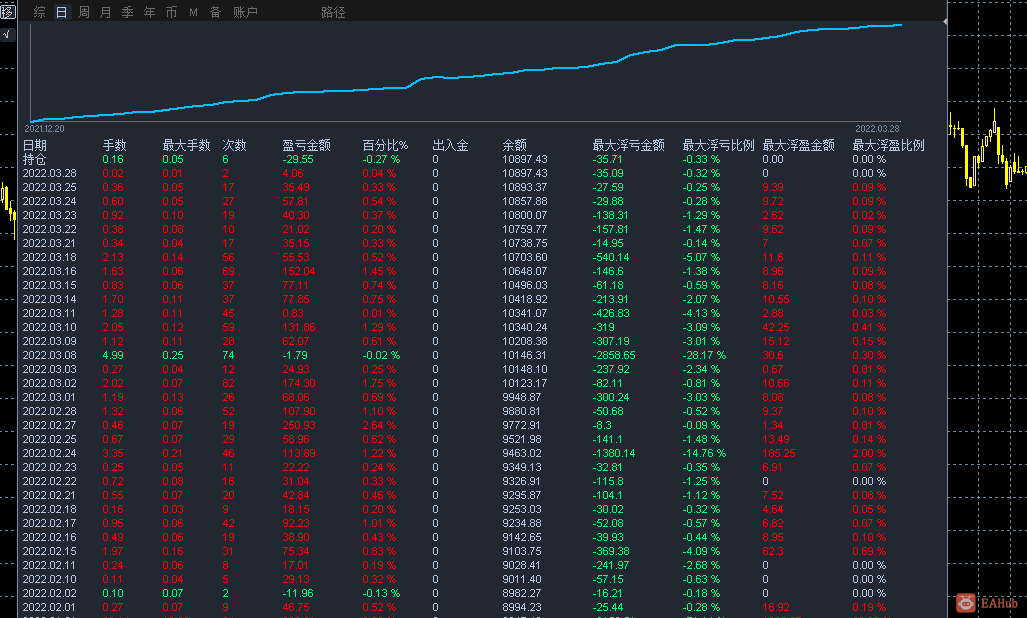Select the 2022.03.01 date row

pos(50,397)
